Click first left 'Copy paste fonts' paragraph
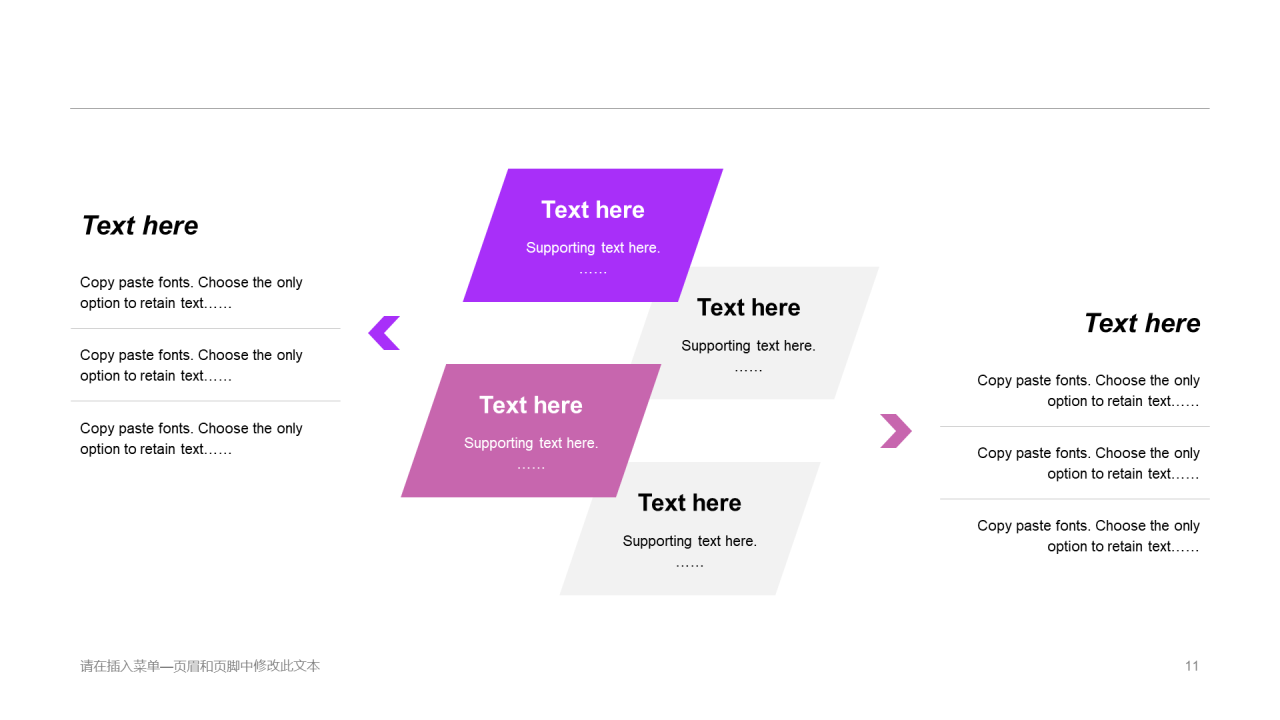Image resolution: width=1280 pixels, height=720 pixels. coord(191,293)
